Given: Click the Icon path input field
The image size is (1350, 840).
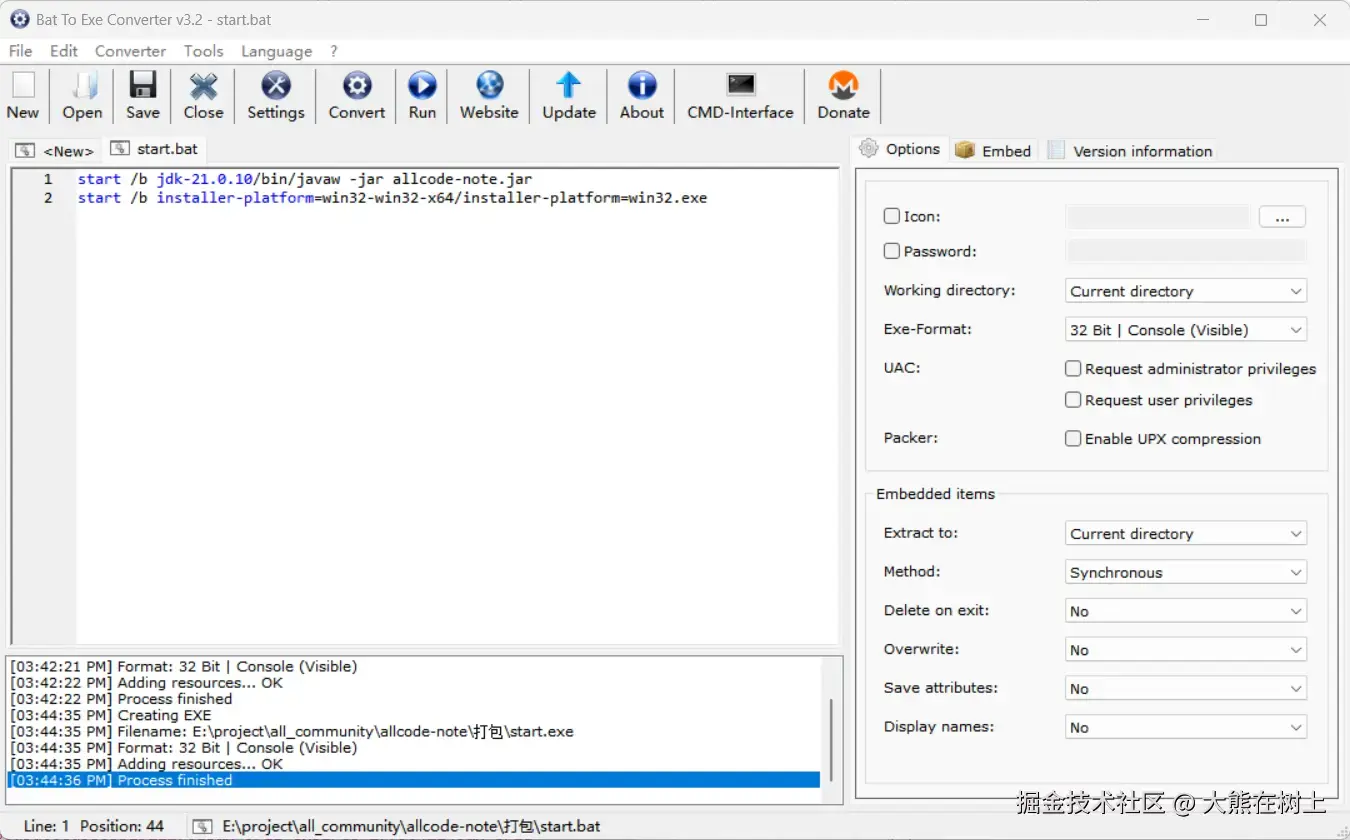Looking at the screenshot, I should pos(1158,217).
